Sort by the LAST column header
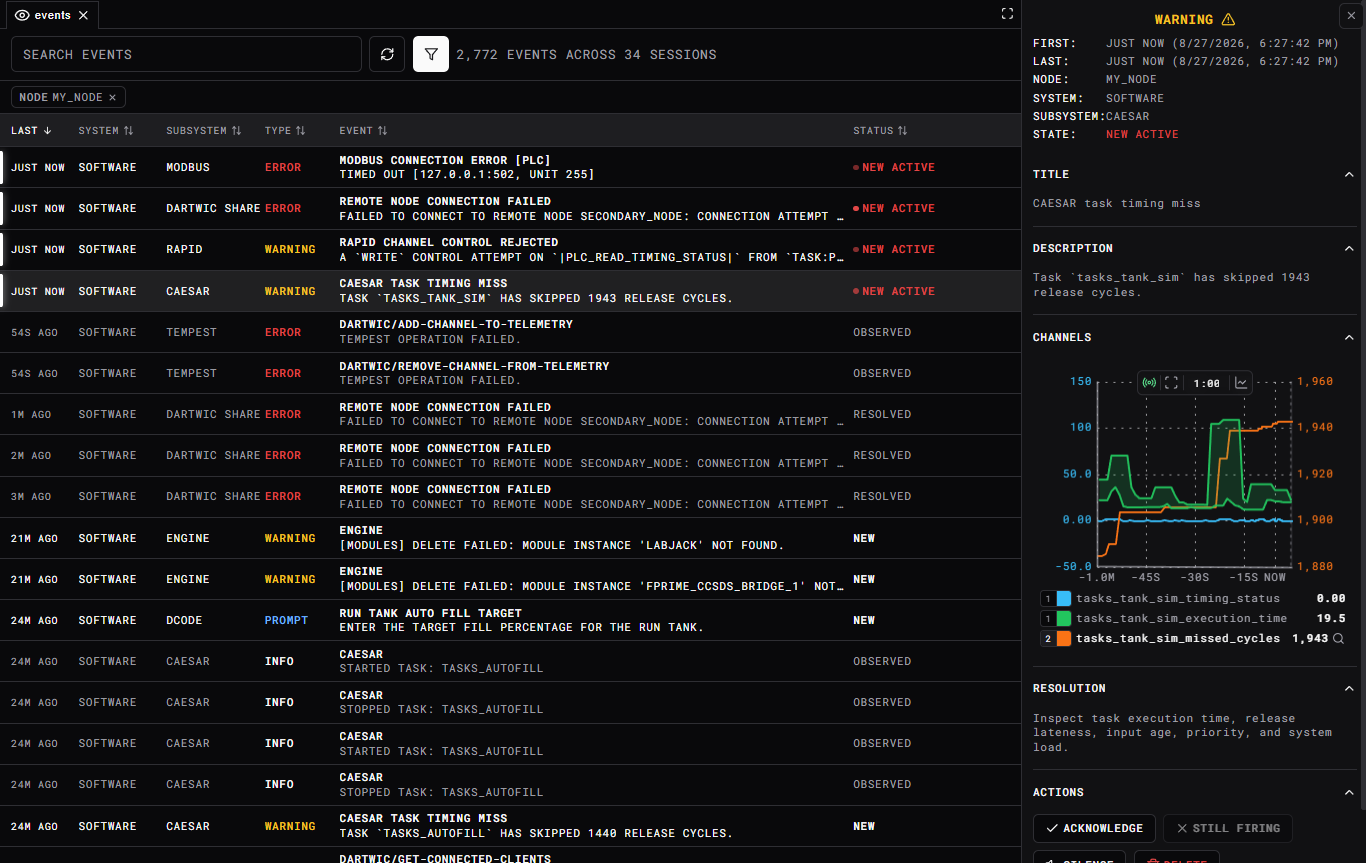1366x863 pixels. [31, 131]
